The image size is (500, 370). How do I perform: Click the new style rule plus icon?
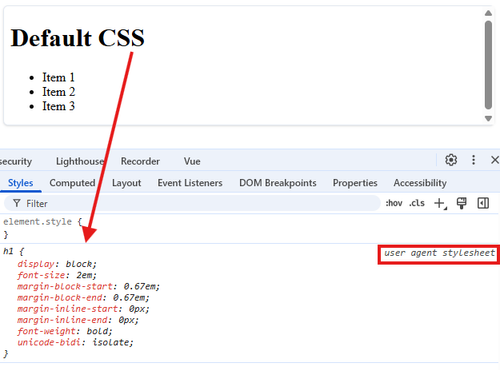[440, 203]
